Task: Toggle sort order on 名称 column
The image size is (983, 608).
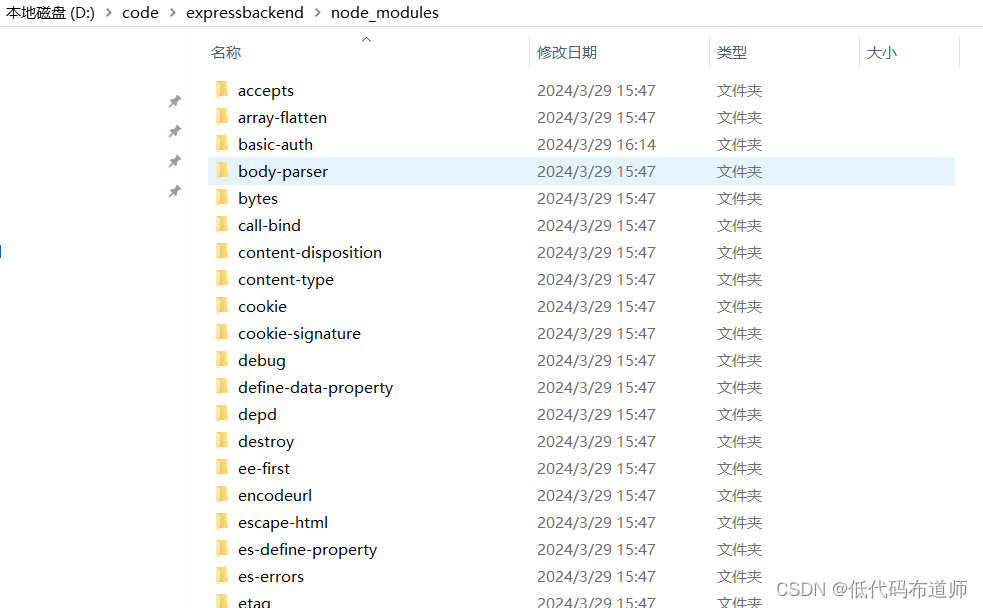Action: [x=225, y=52]
